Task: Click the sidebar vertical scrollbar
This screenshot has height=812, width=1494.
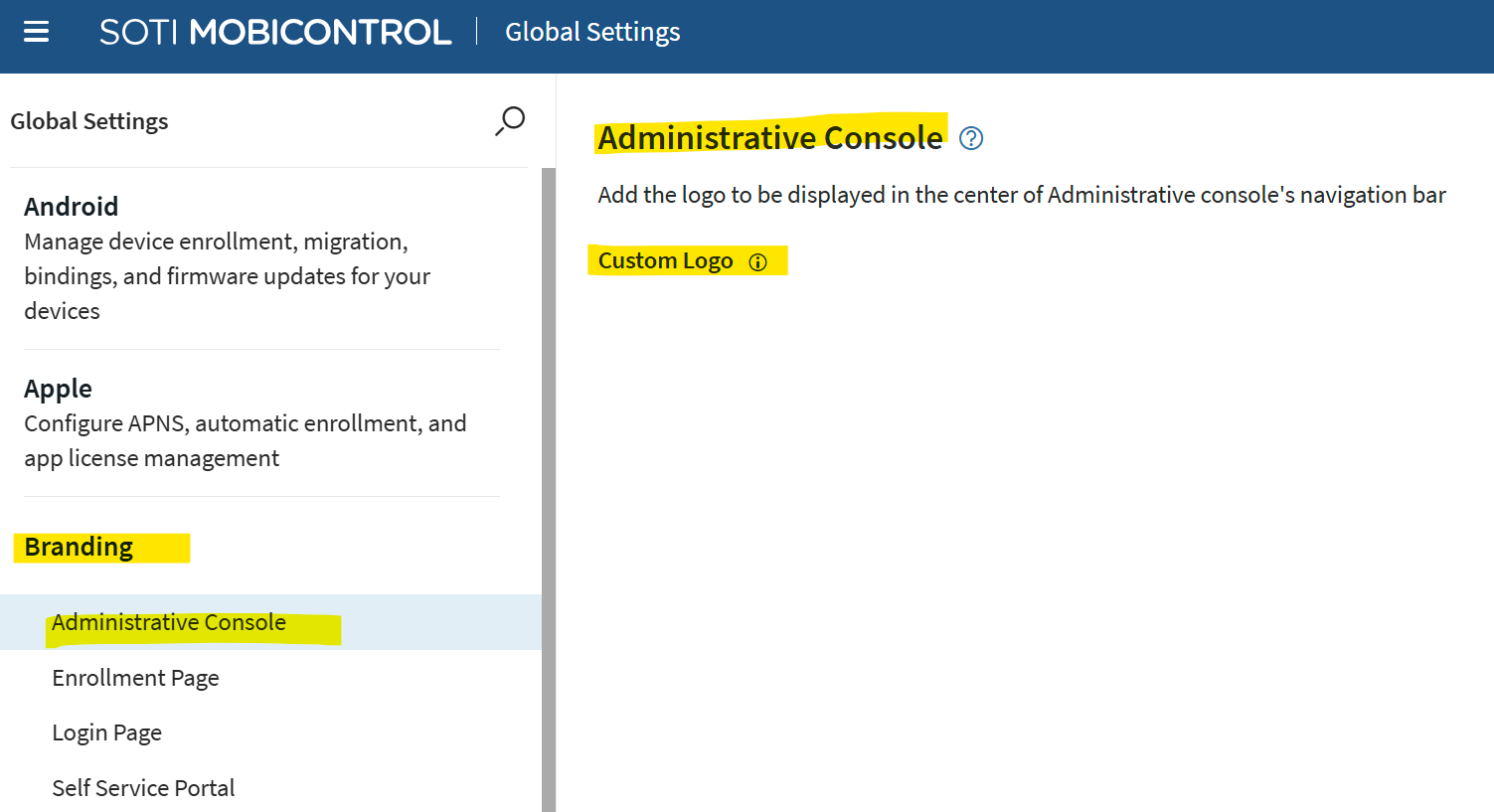Action: [x=549, y=487]
